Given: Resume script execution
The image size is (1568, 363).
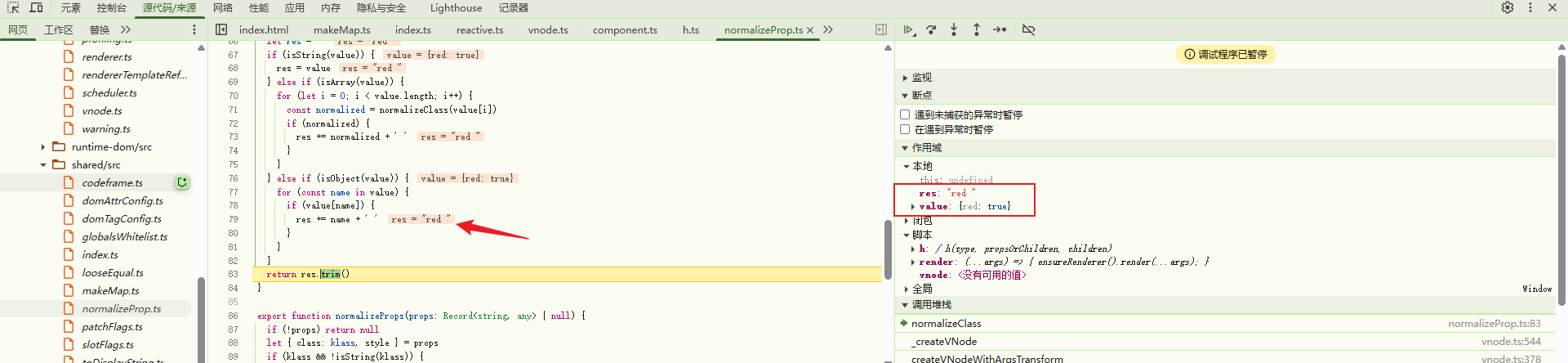Looking at the screenshot, I should (x=909, y=29).
